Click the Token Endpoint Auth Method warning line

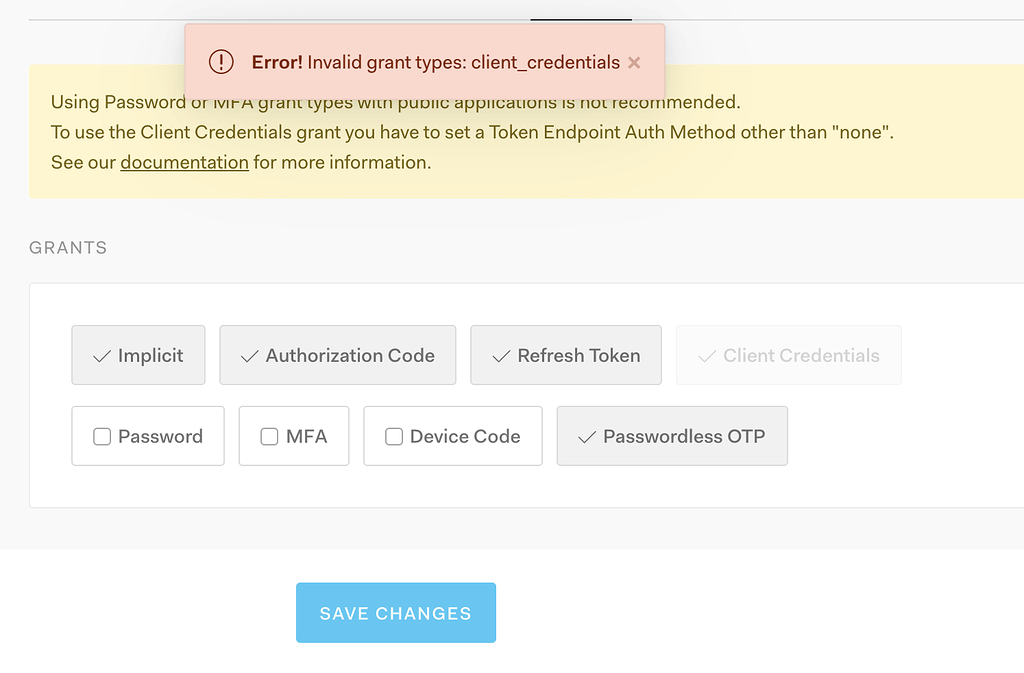pyautogui.click(x=472, y=132)
